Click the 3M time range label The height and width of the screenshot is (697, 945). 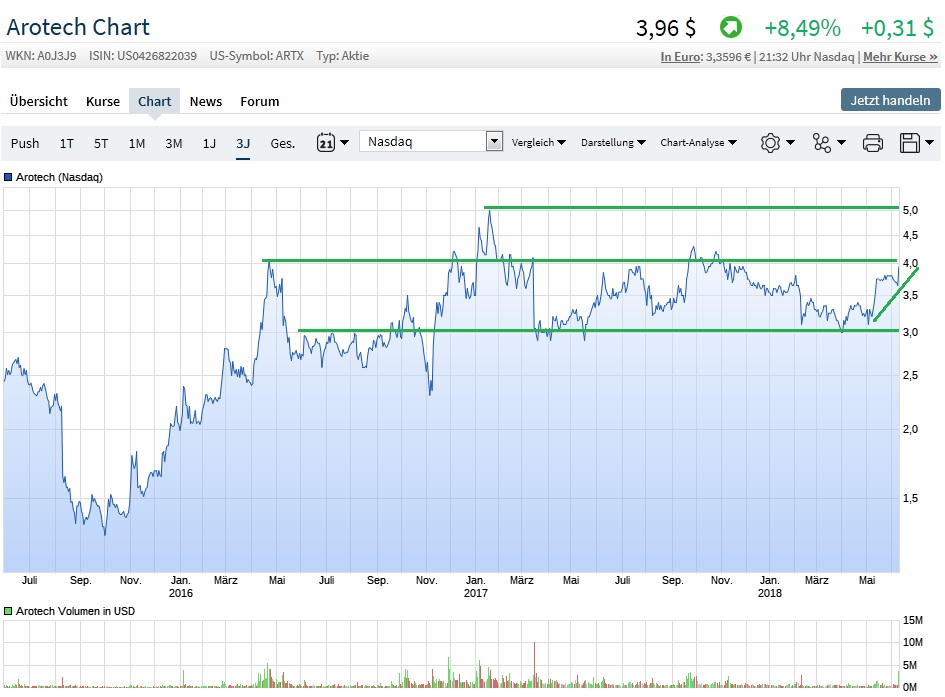click(173, 143)
